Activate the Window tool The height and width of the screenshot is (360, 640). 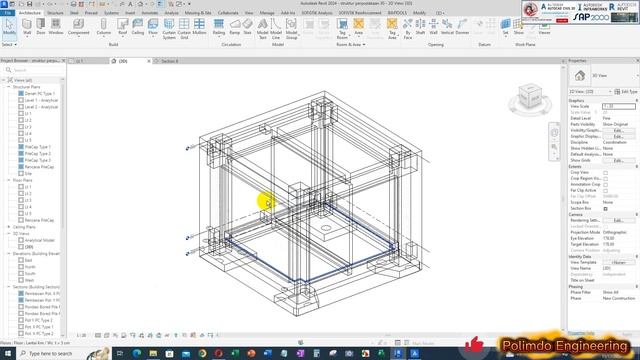[x=56, y=27]
